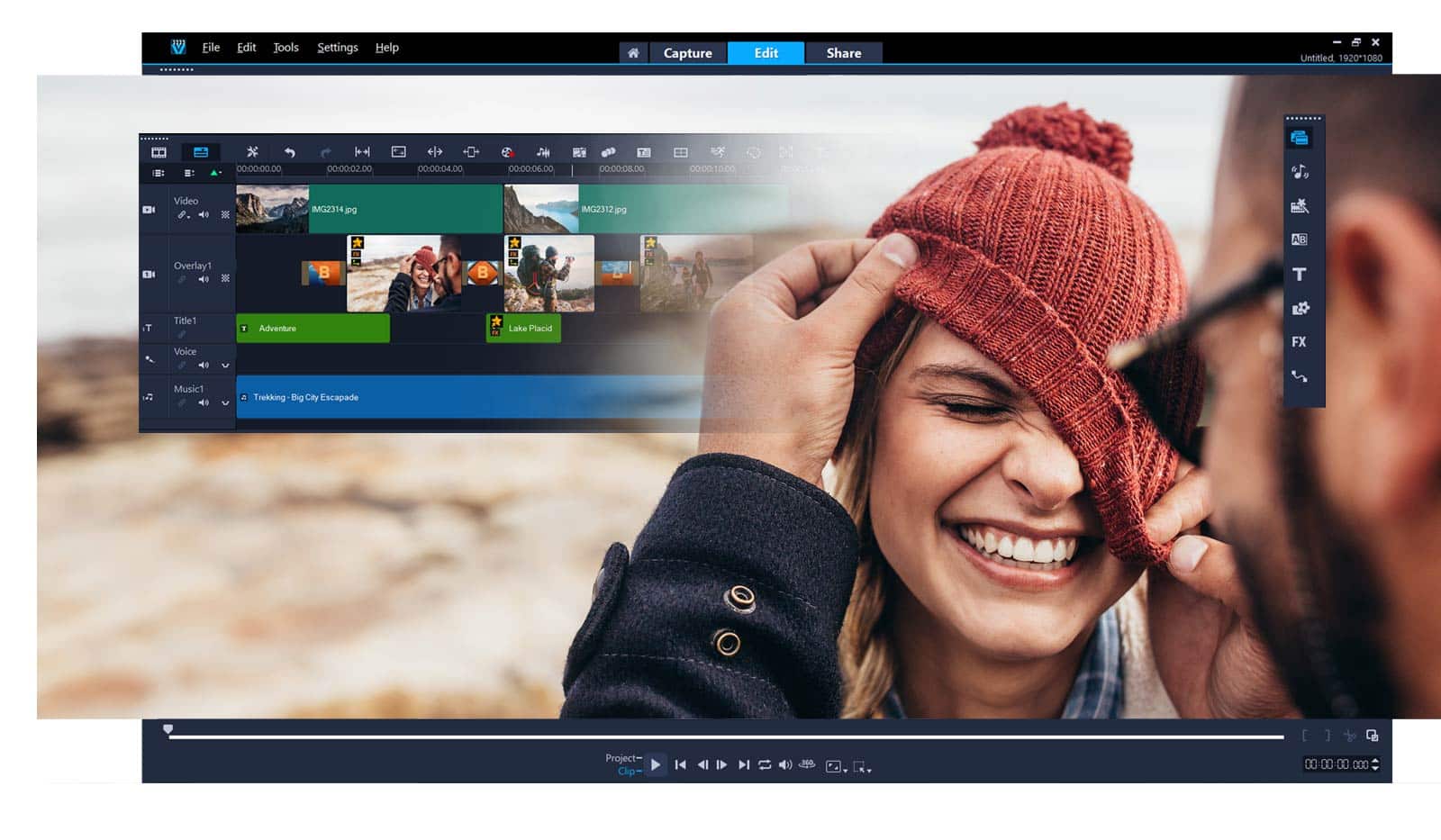Open the Settings menu

(337, 48)
